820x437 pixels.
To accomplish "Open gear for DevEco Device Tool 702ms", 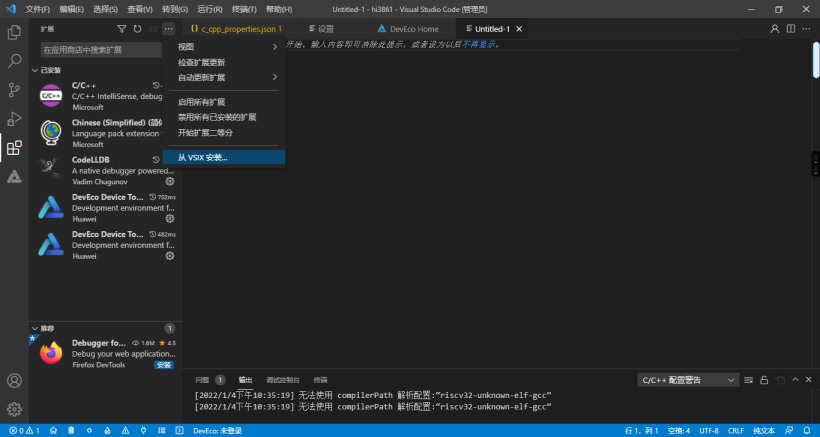I will coord(170,218).
